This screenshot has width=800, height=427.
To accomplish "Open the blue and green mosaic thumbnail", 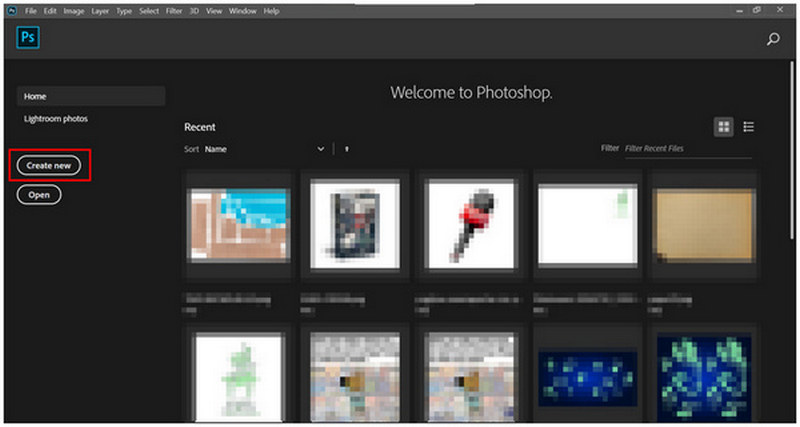I will pos(704,378).
